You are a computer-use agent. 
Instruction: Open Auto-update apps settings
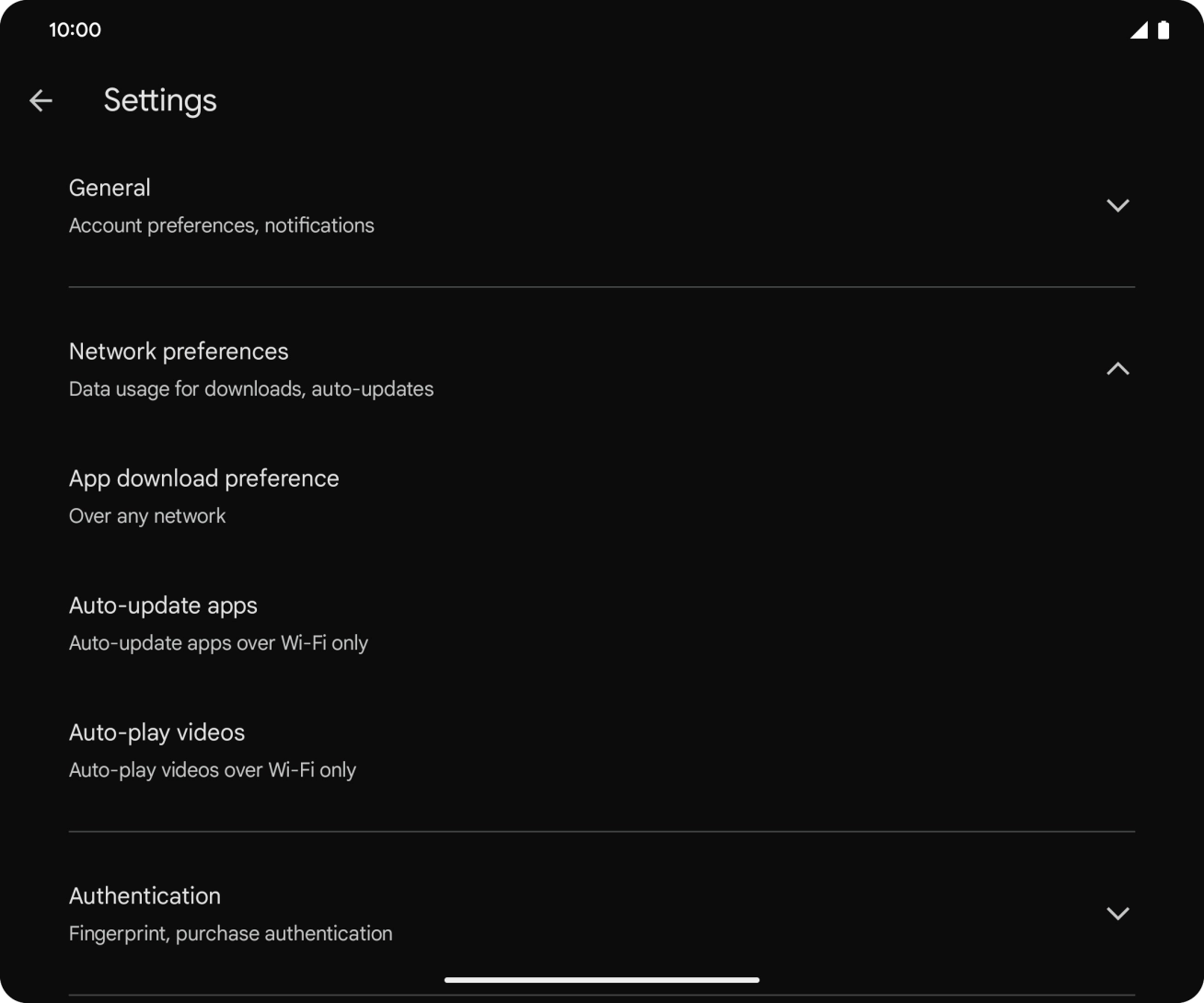tap(602, 622)
